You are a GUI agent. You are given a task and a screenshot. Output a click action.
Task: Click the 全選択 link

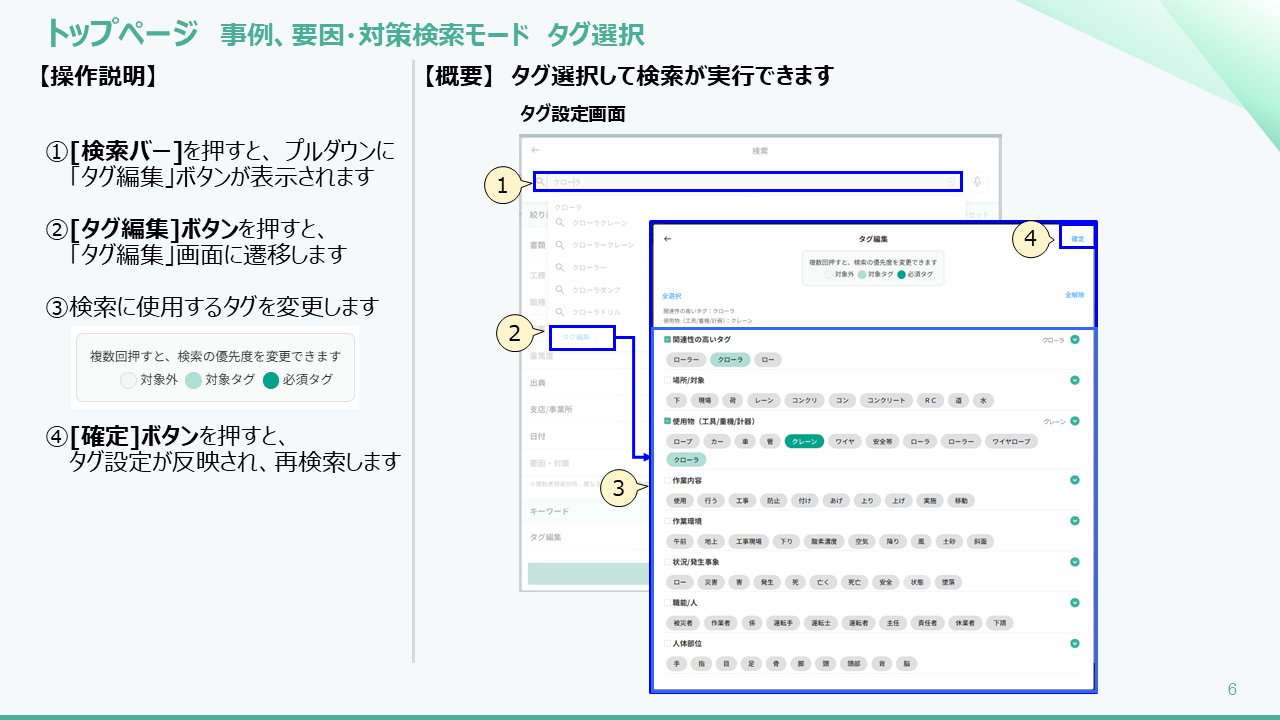pyautogui.click(x=672, y=296)
